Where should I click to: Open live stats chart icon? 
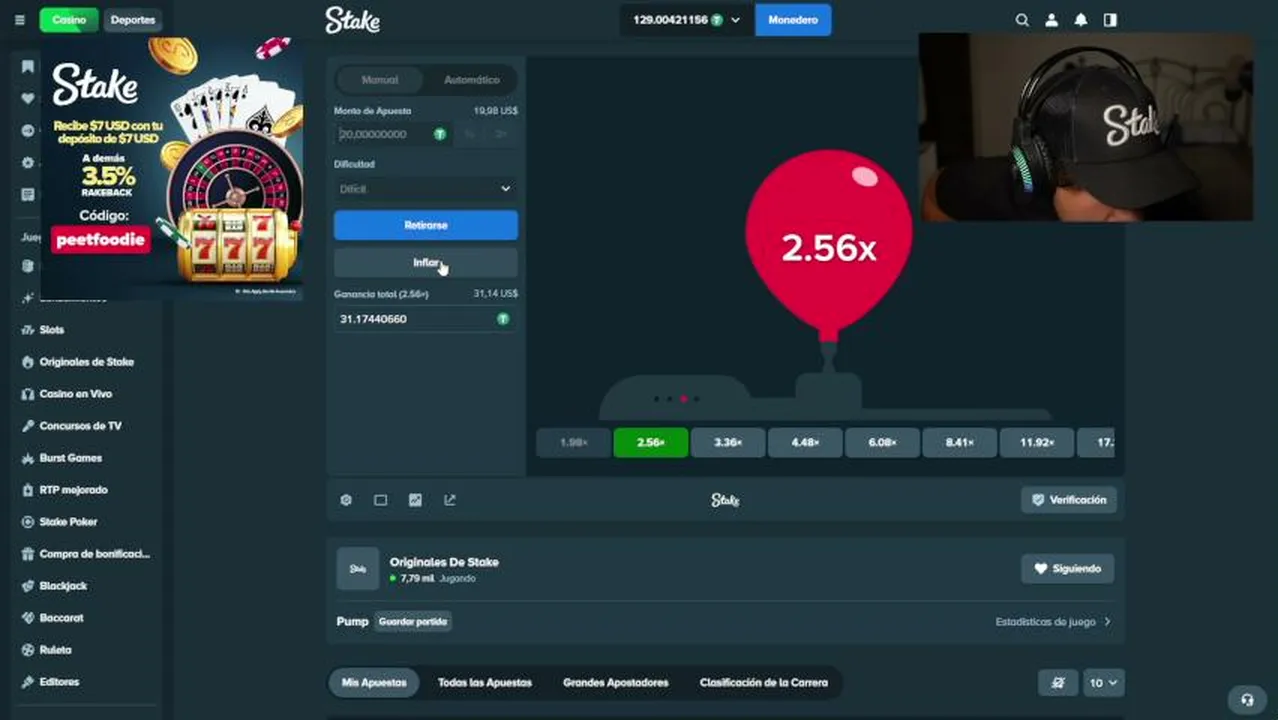pyautogui.click(x=415, y=500)
